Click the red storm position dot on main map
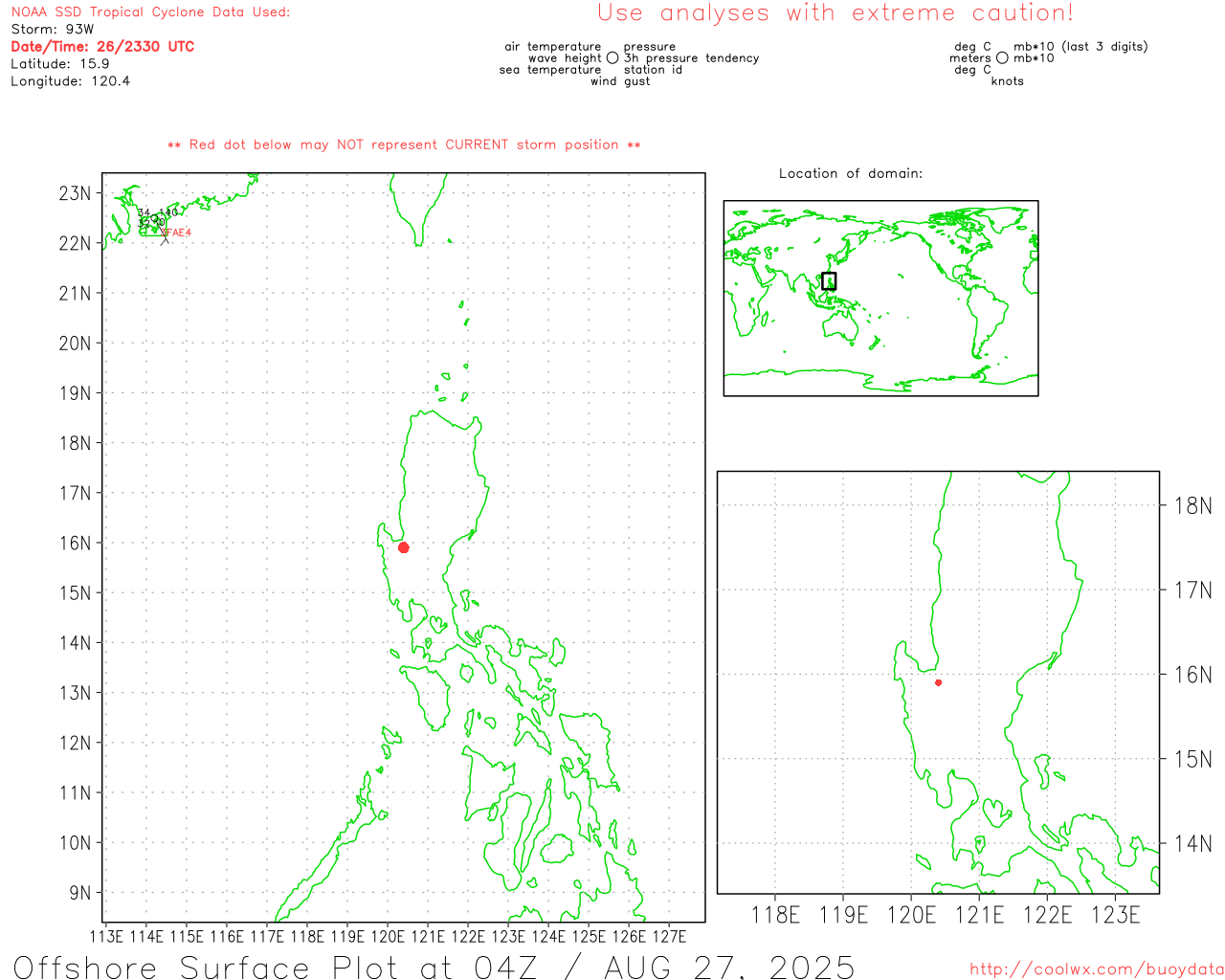The width and height of the screenshot is (1225, 980). [403, 547]
